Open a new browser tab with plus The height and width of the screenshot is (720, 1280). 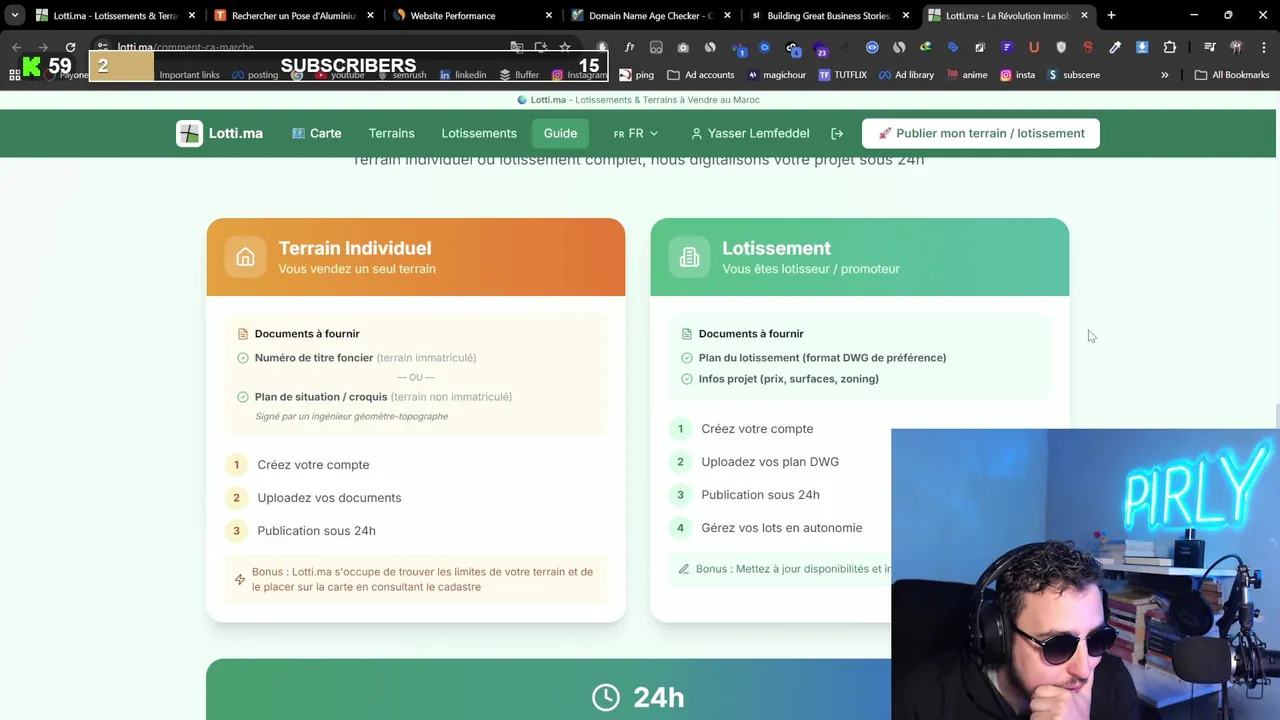(1111, 15)
